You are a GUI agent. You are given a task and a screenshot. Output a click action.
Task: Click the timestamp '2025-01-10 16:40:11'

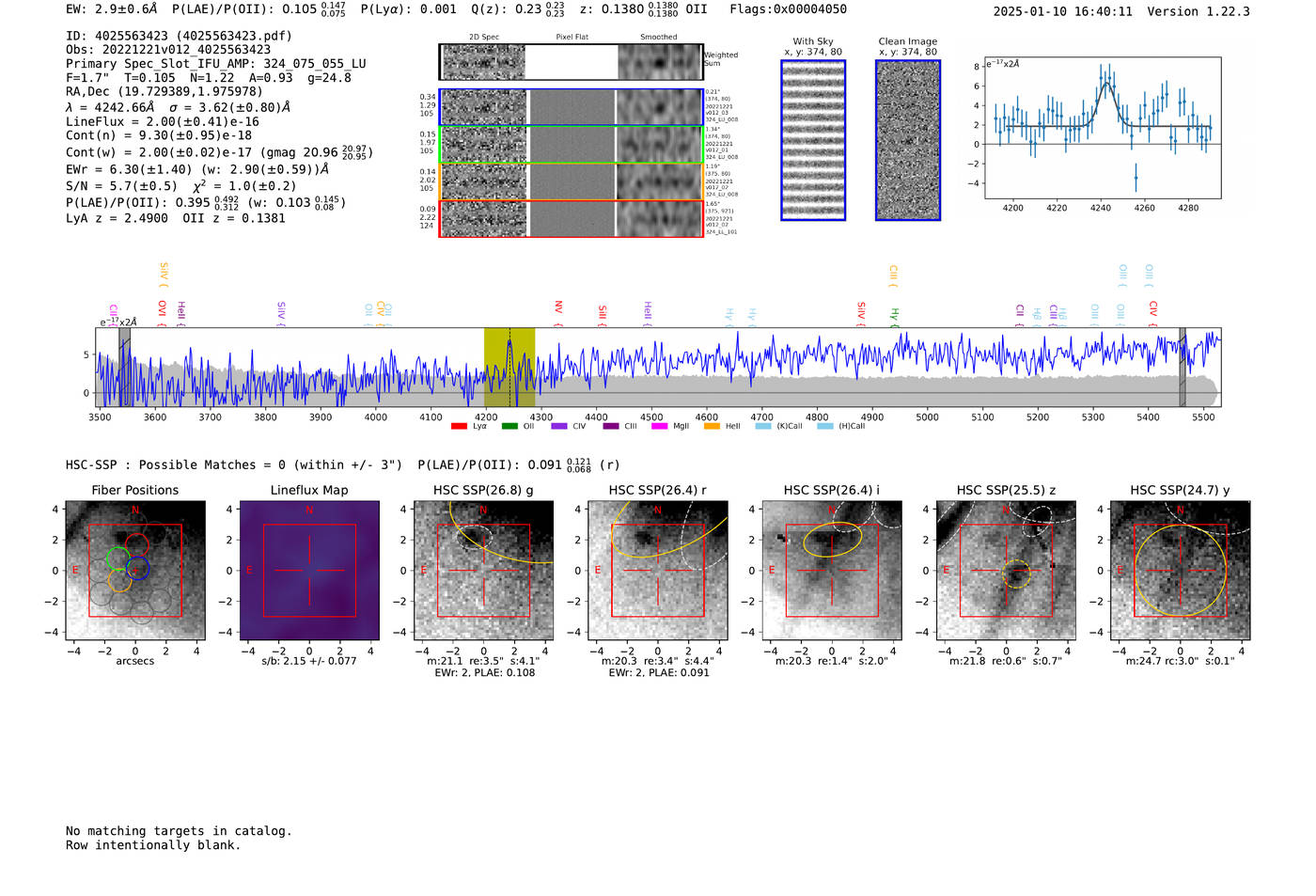1062,11
